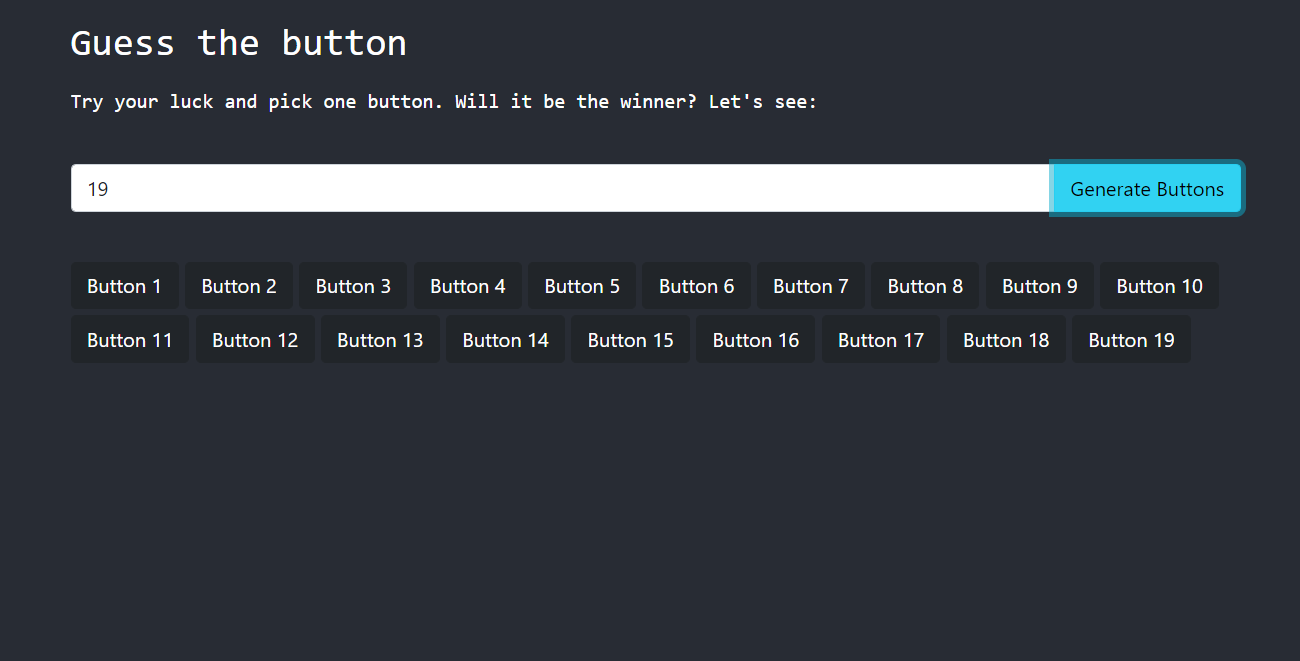
Task: Pick Button 16 as the winner
Action: 755,339
